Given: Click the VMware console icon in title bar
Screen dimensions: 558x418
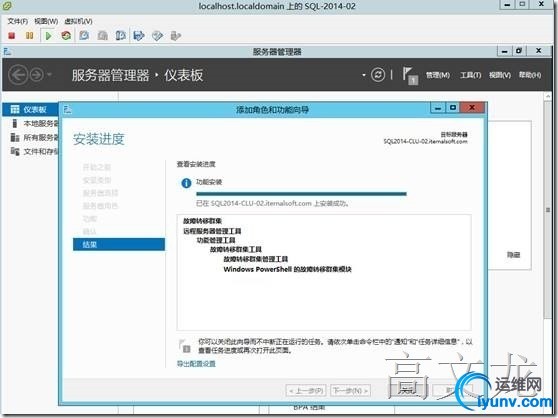Looking at the screenshot, I should 7,6.
